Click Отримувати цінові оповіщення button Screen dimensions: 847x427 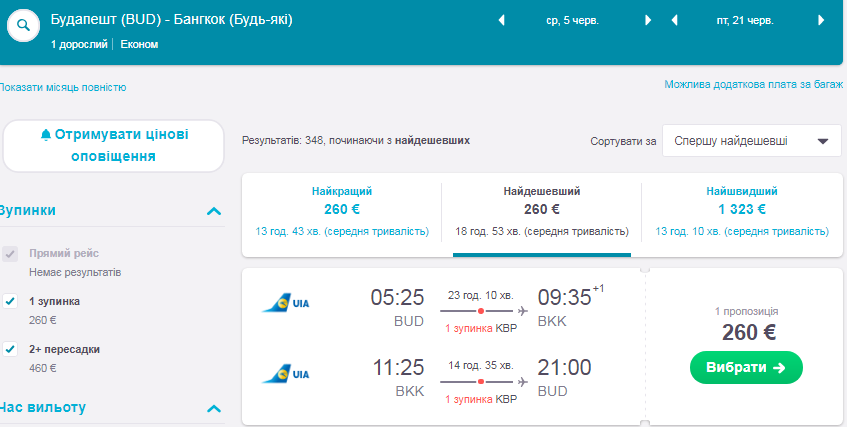coord(113,146)
